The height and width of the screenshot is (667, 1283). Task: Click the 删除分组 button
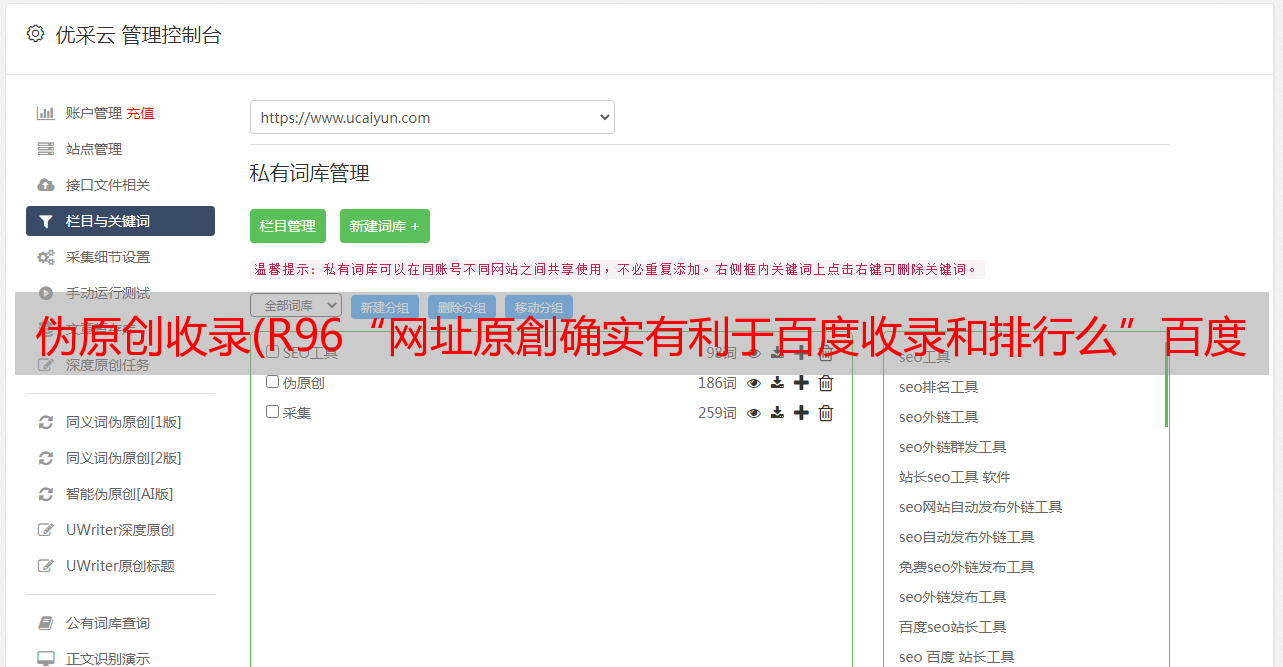tap(462, 308)
